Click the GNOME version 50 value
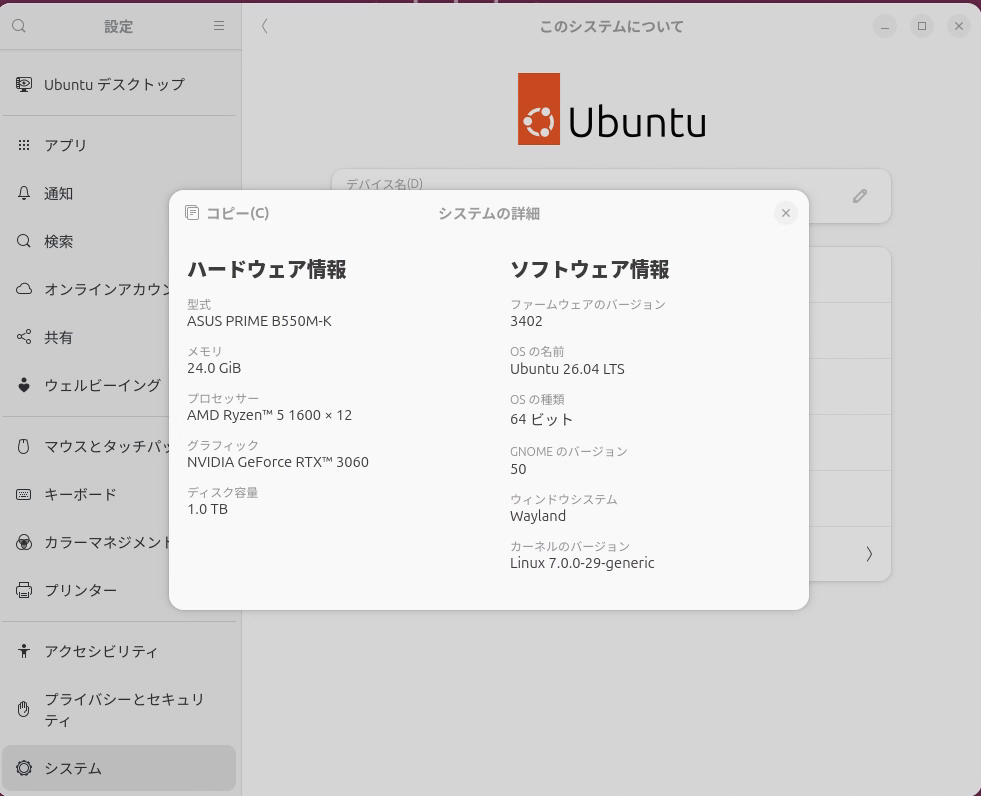This screenshot has height=796, width=981. (518, 469)
